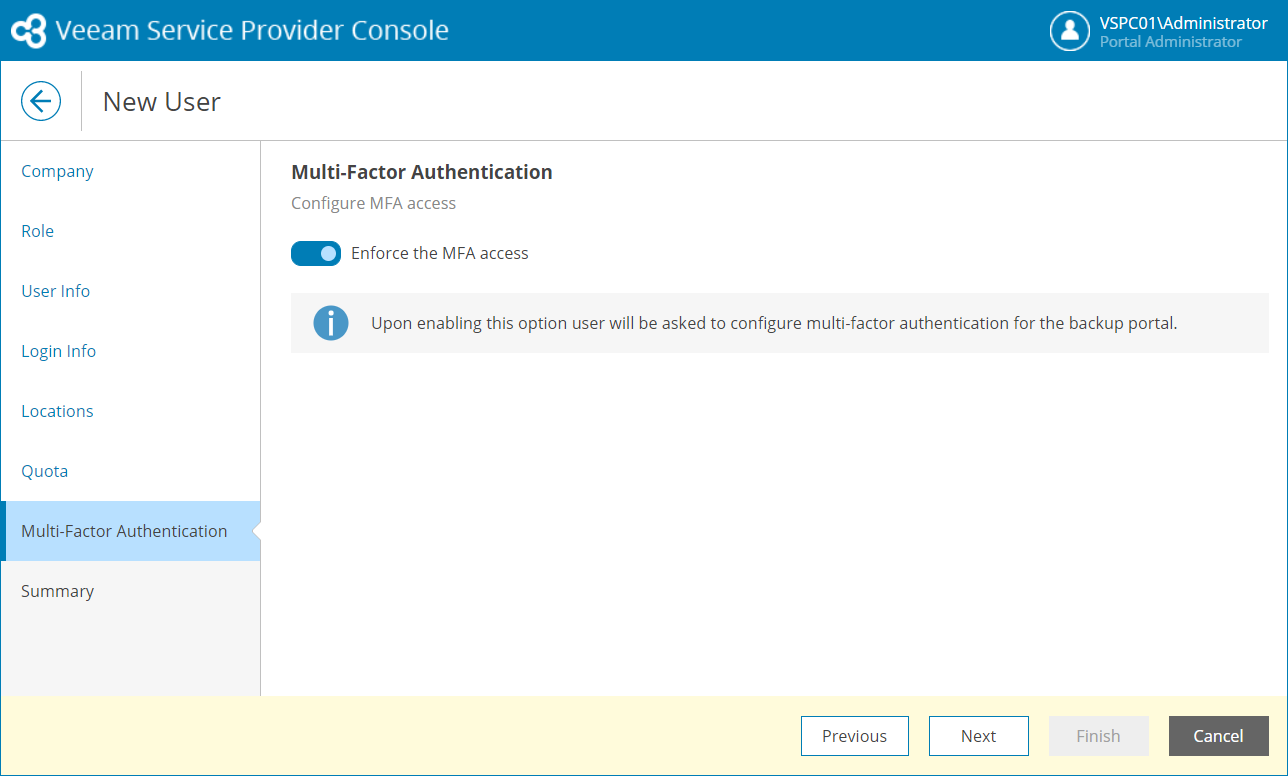The height and width of the screenshot is (776, 1288).
Task: Click the New User page heading
Action: coord(162,101)
